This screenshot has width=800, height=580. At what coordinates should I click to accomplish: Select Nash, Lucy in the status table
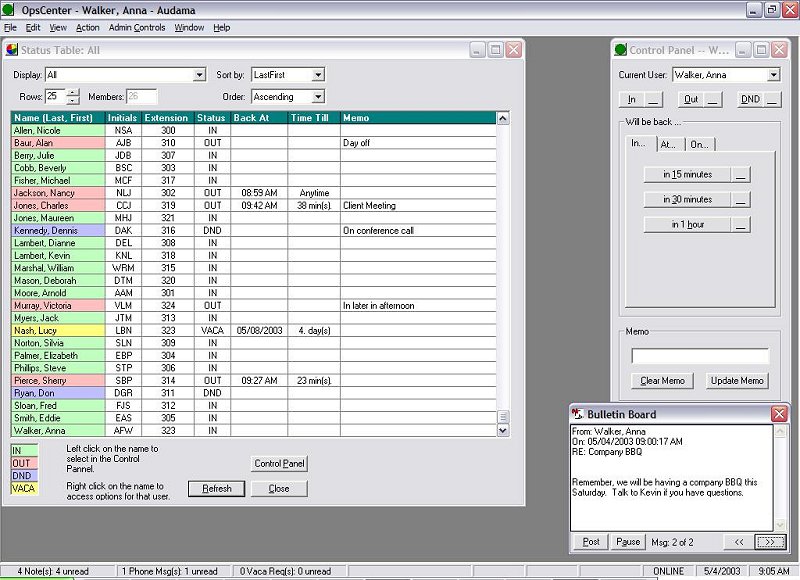(58, 331)
